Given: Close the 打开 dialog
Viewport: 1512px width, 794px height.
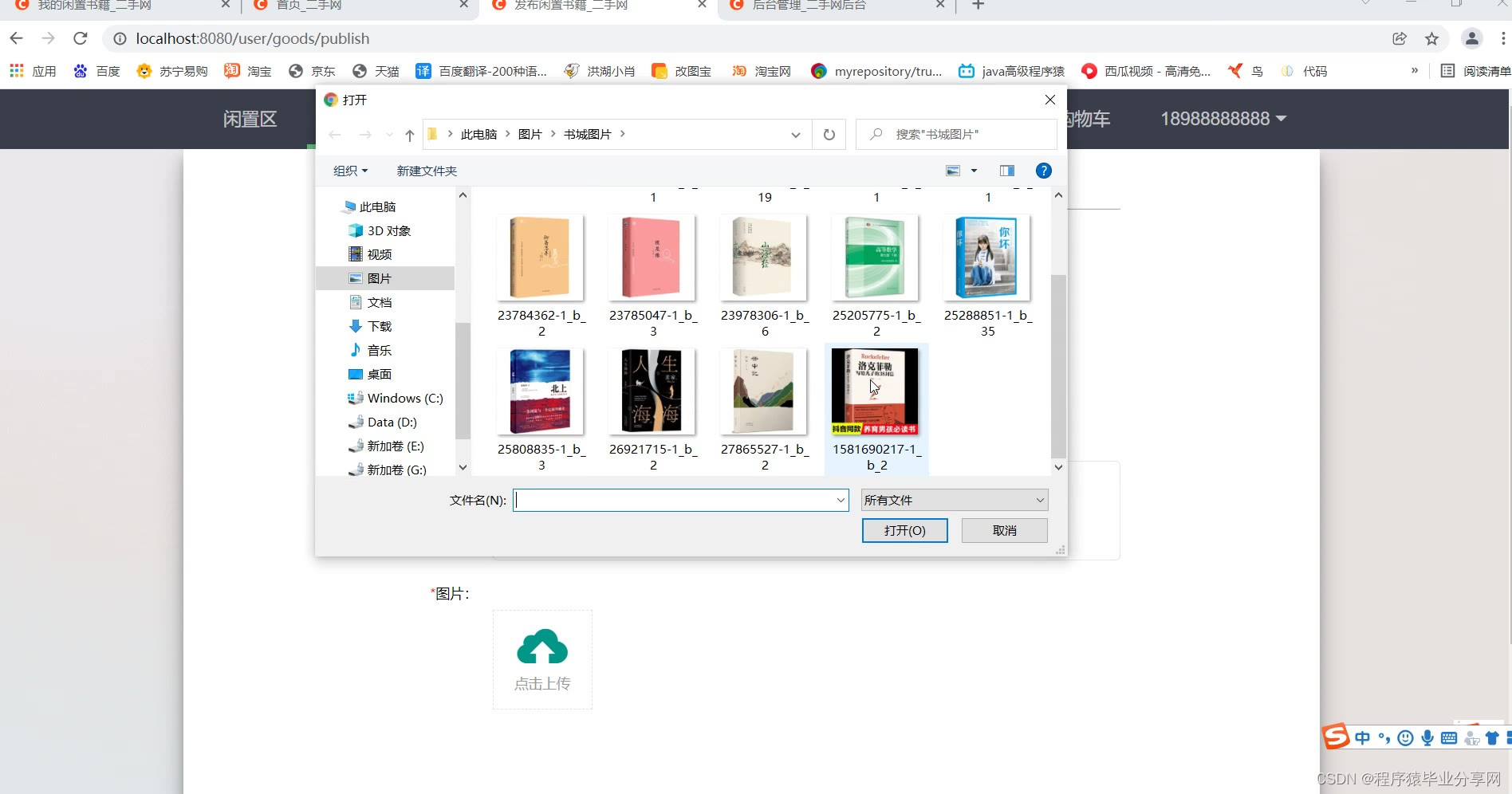Looking at the screenshot, I should coord(1049,100).
